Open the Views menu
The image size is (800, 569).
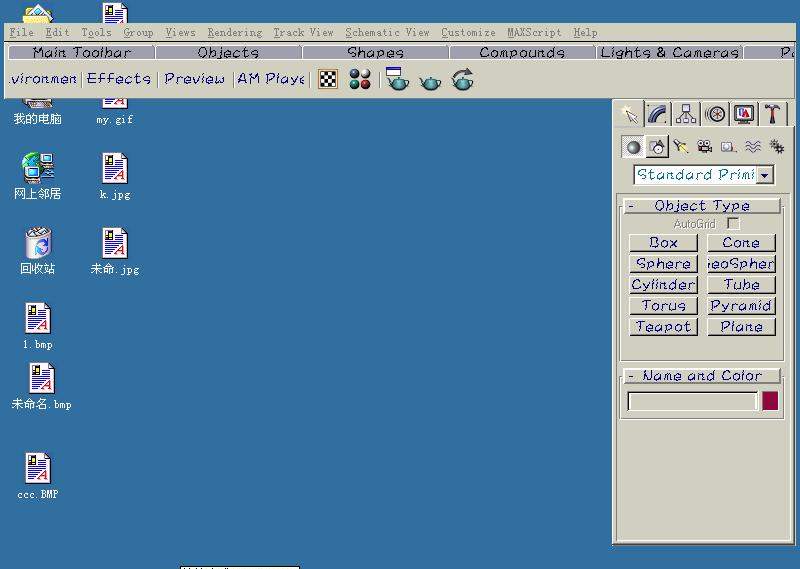point(180,33)
